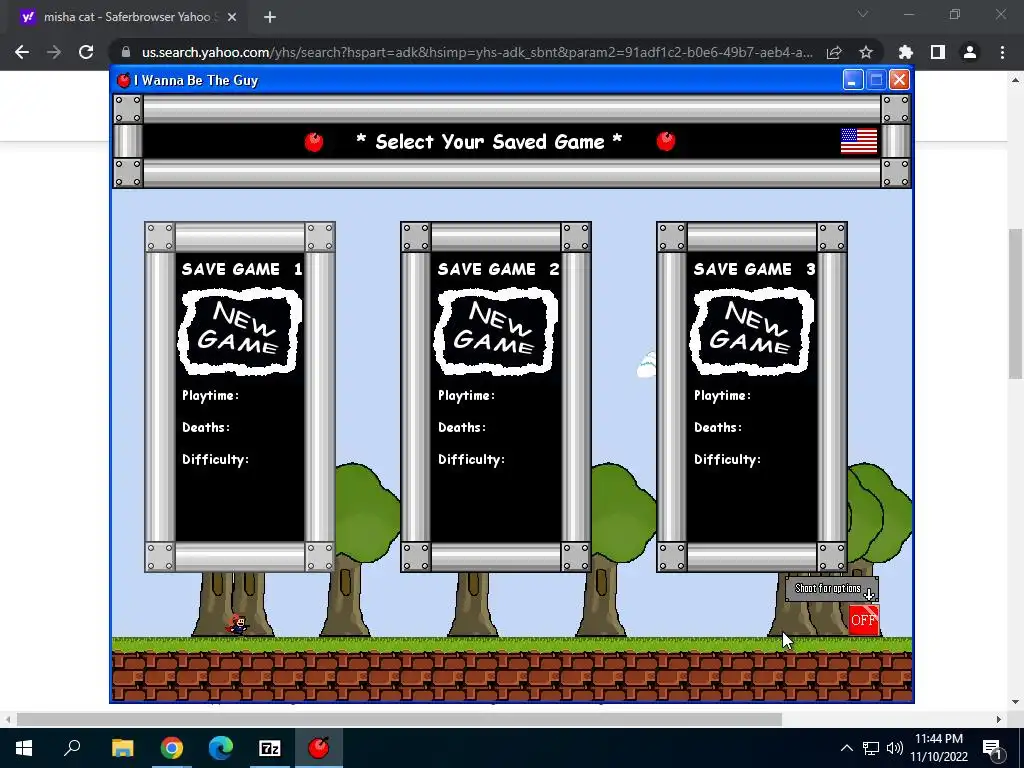Open tab search chevron in Chrome title bar

tap(863, 14)
